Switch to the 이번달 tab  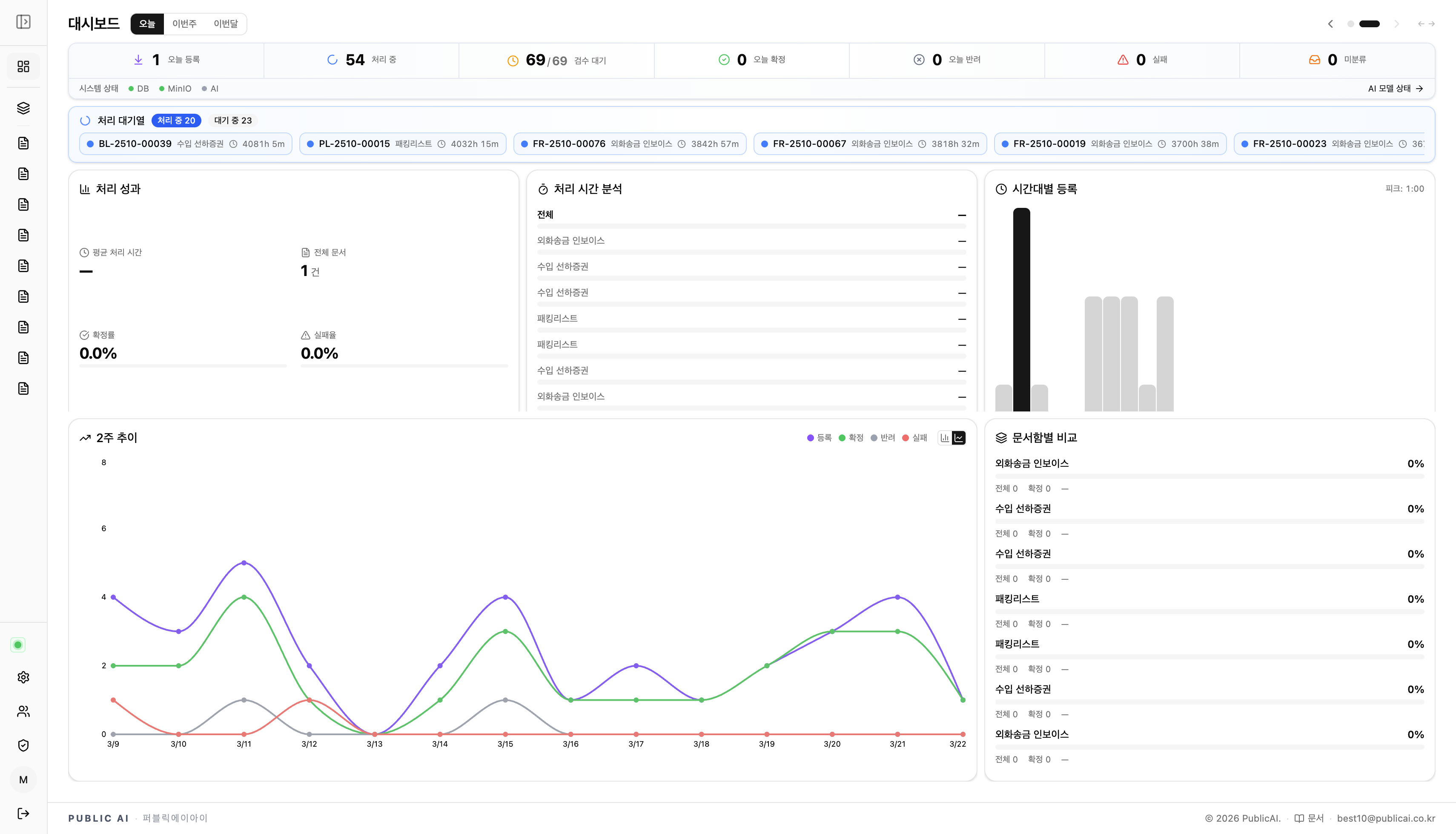tap(226, 23)
